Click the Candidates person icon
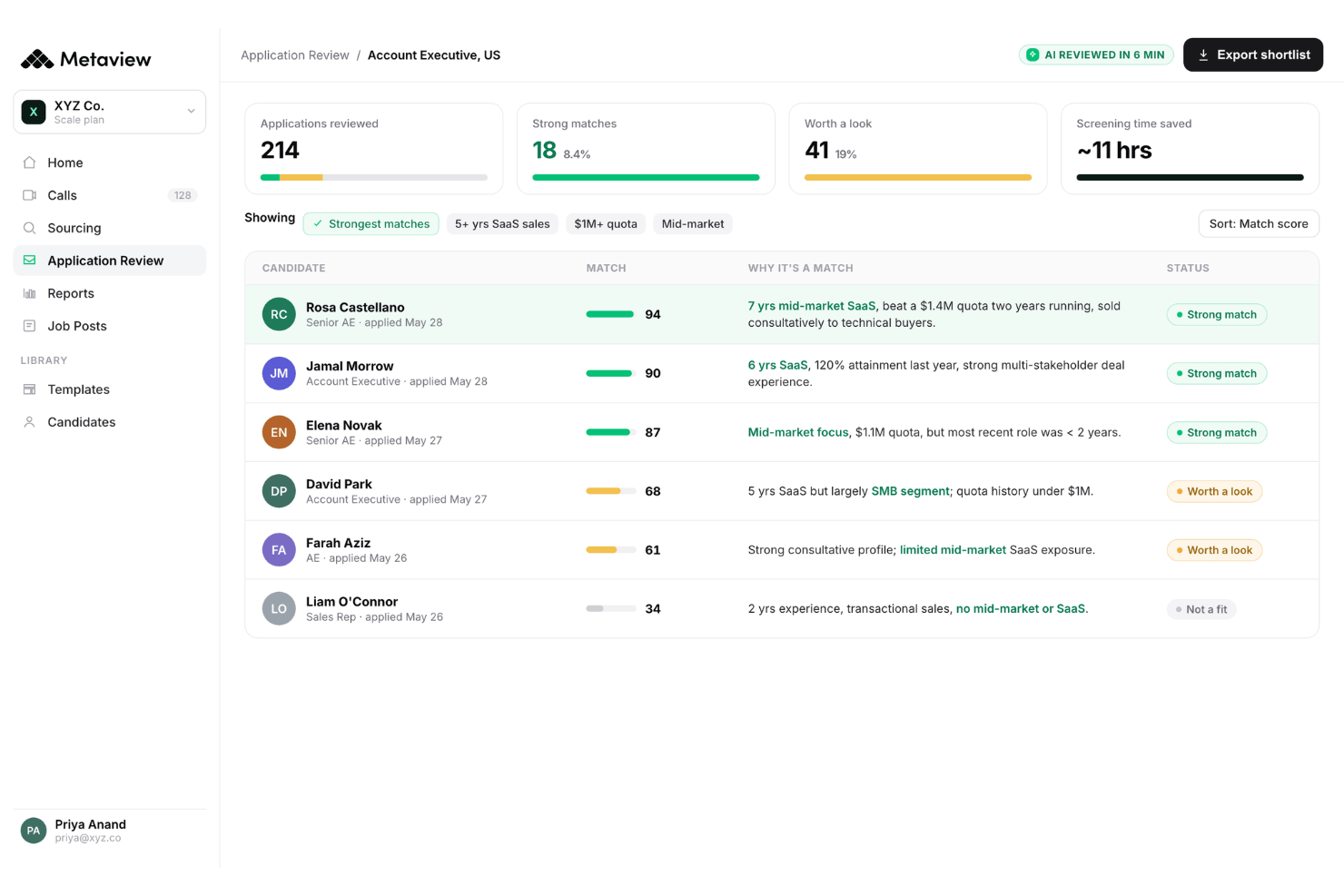 pyautogui.click(x=29, y=422)
